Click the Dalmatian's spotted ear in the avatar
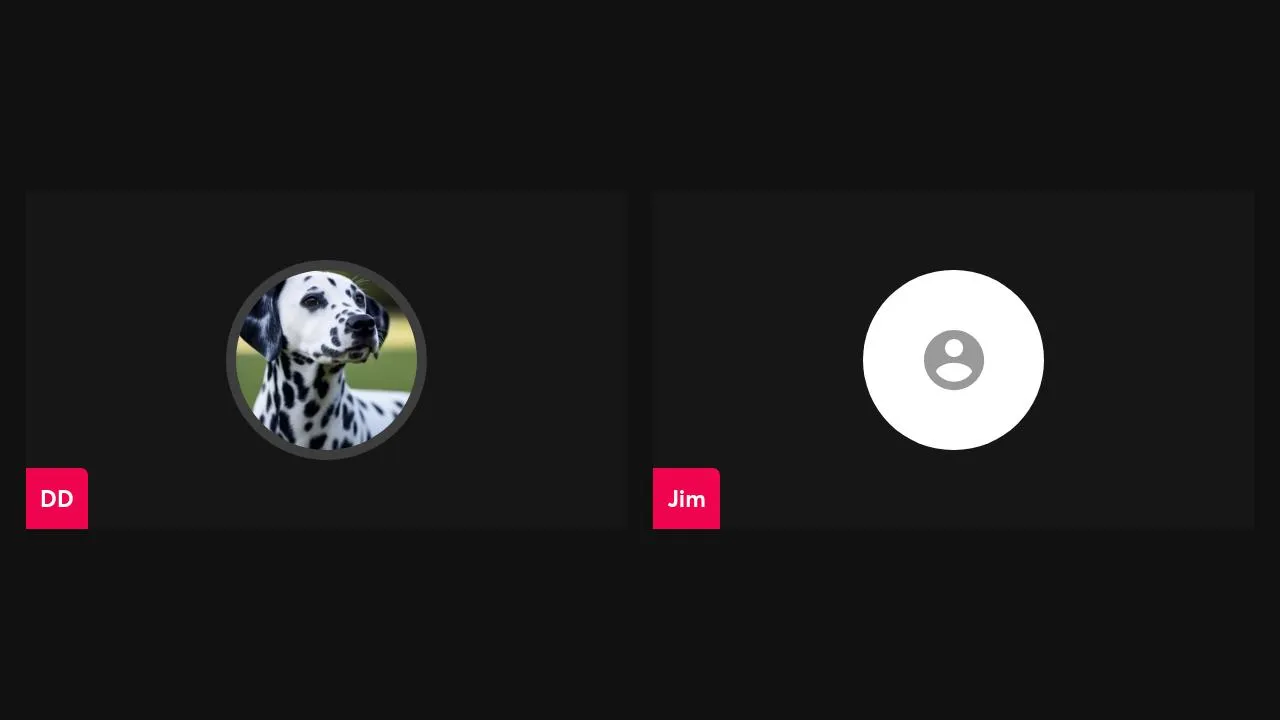 [256, 325]
